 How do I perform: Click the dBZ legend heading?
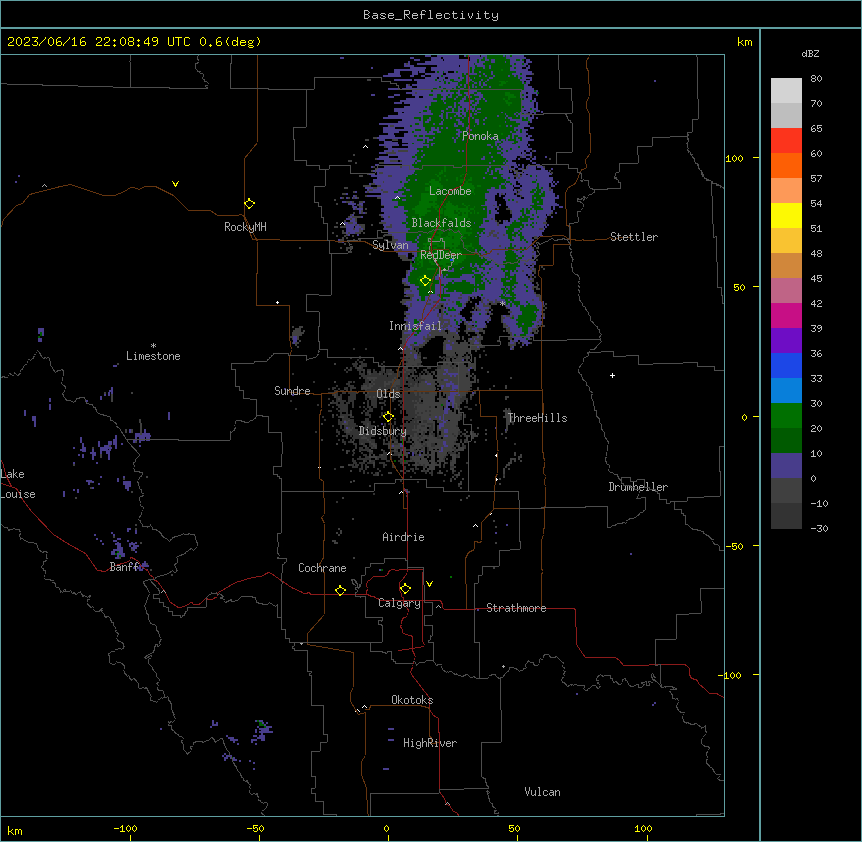pyautogui.click(x=810, y=53)
